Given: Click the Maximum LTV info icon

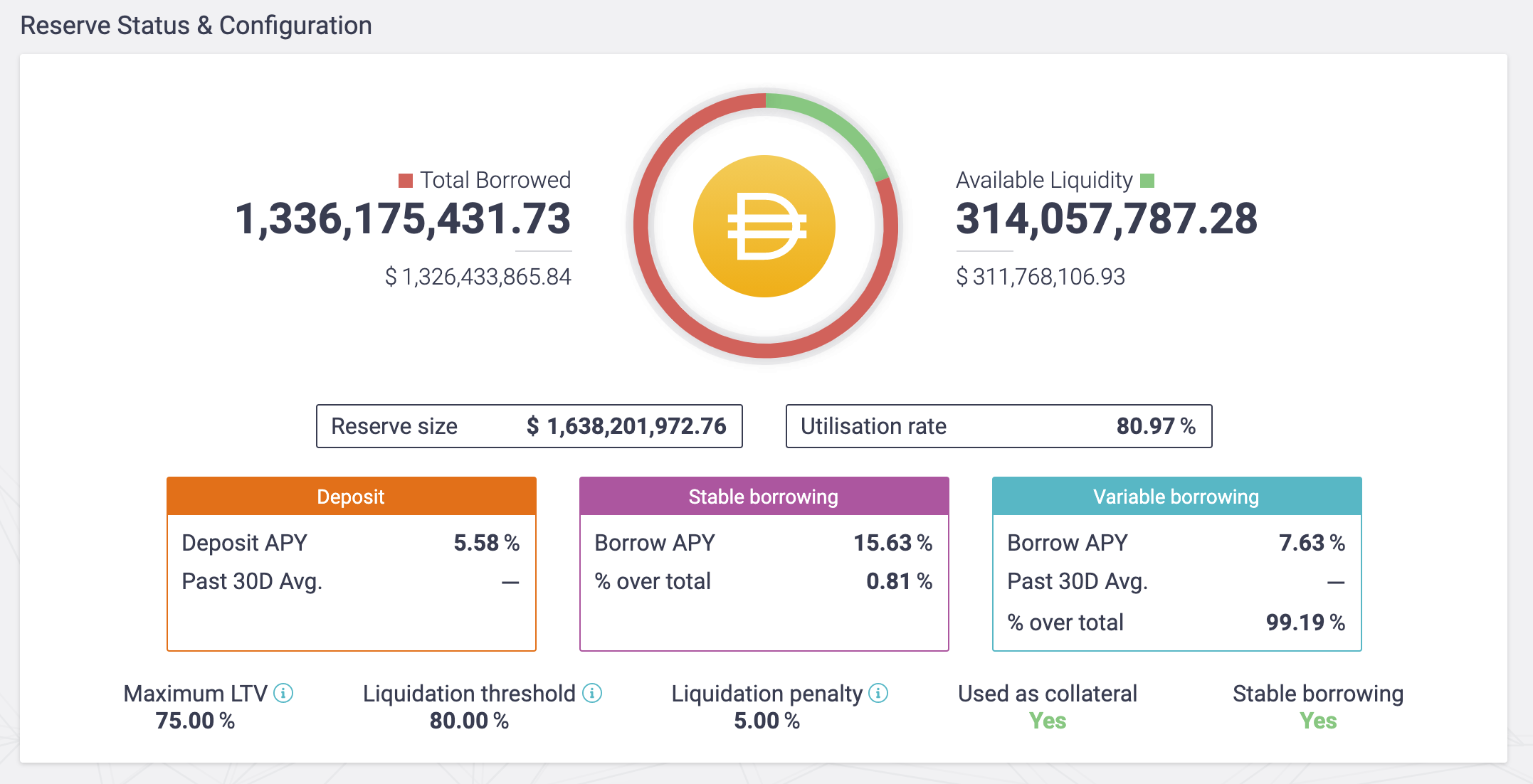Looking at the screenshot, I should [283, 693].
